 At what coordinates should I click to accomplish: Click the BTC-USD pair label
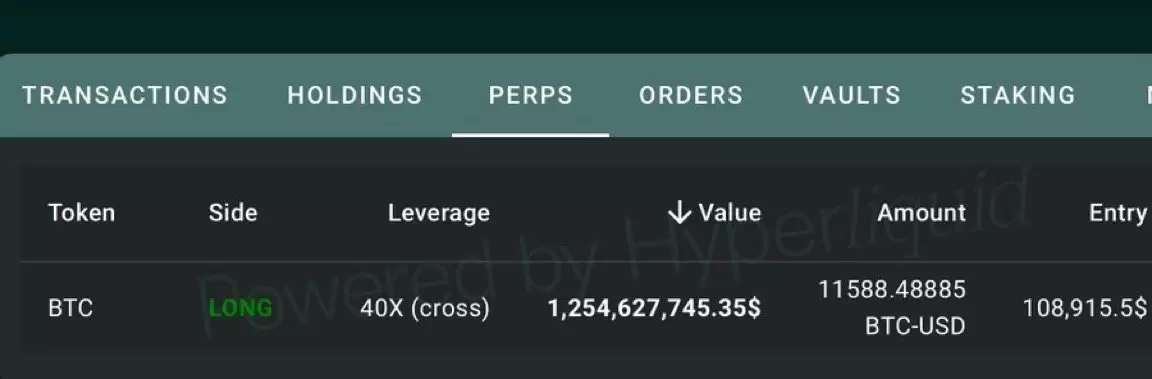tap(915, 326)
